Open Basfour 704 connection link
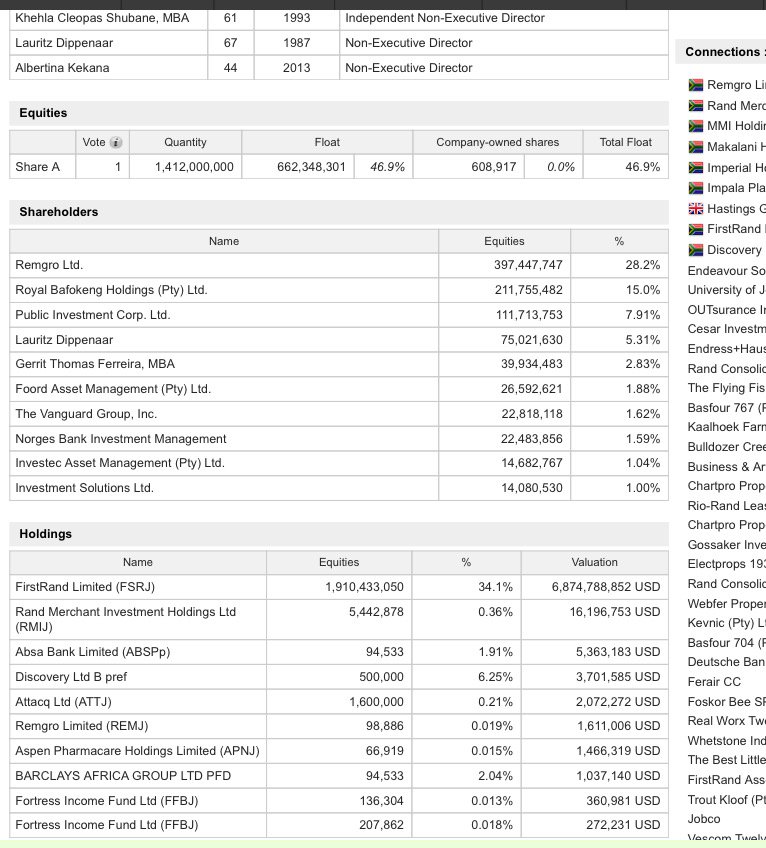The height and width of the screenshot is (848, 766). point(727,642)
